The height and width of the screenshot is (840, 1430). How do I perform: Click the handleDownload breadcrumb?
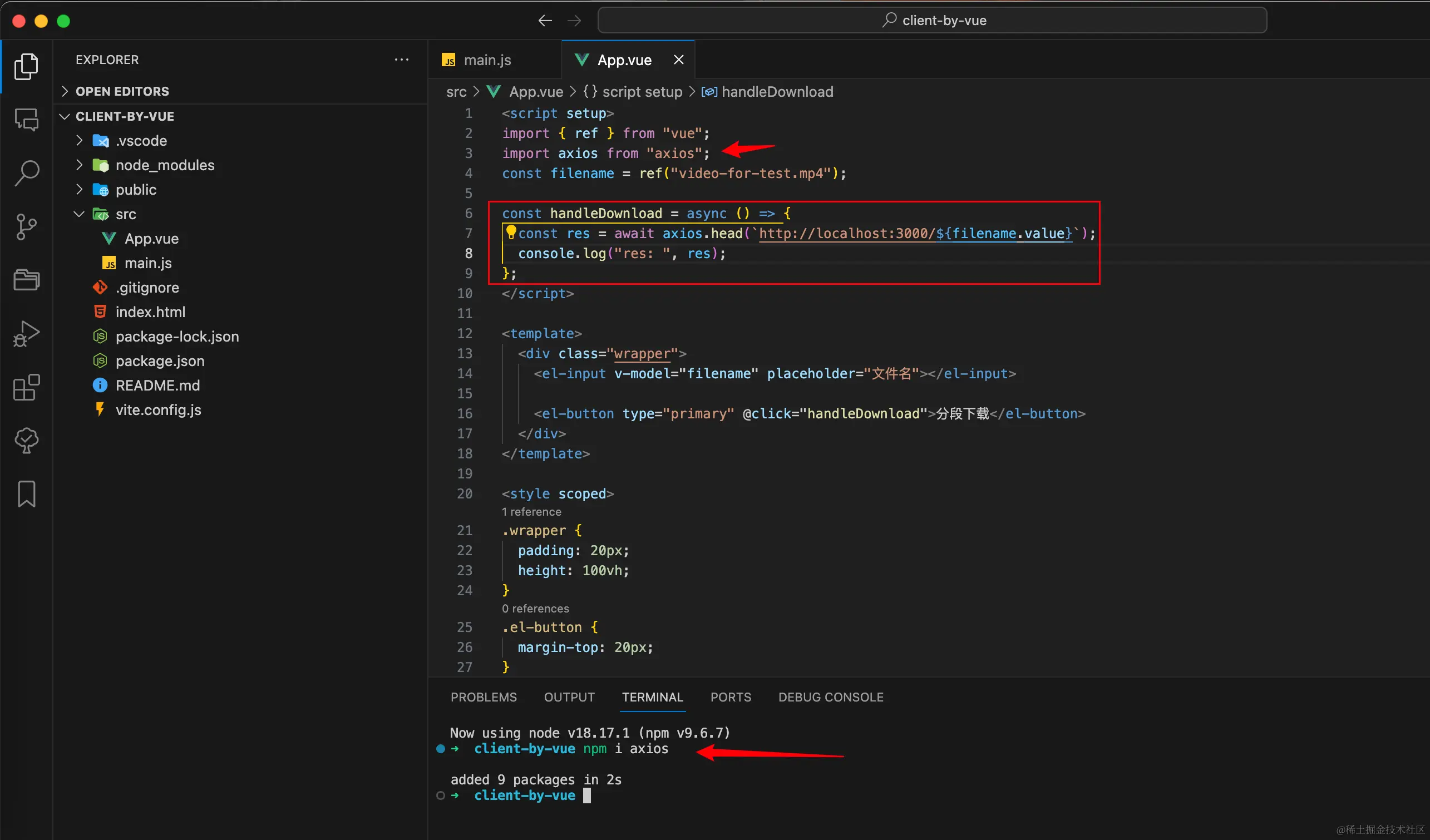coord(777,92)
